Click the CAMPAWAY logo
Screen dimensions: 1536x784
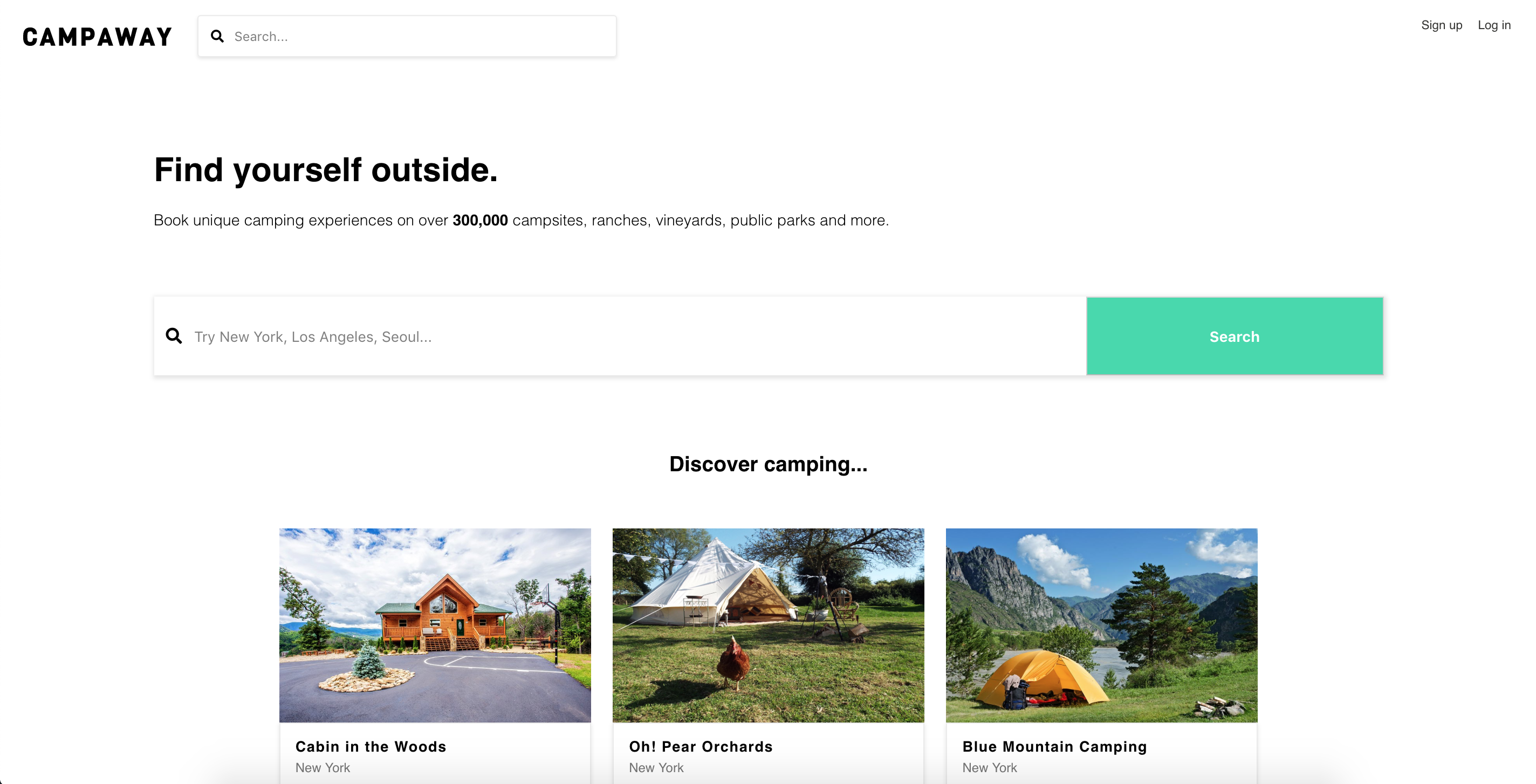point(97,37)
